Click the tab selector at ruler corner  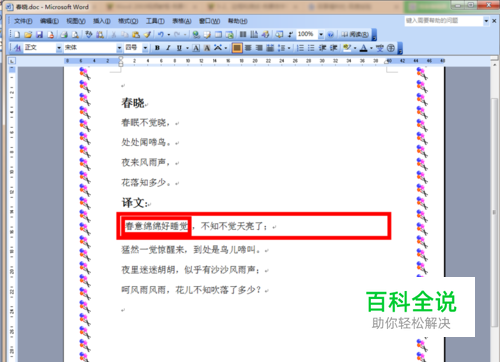(x=12, y=61)
